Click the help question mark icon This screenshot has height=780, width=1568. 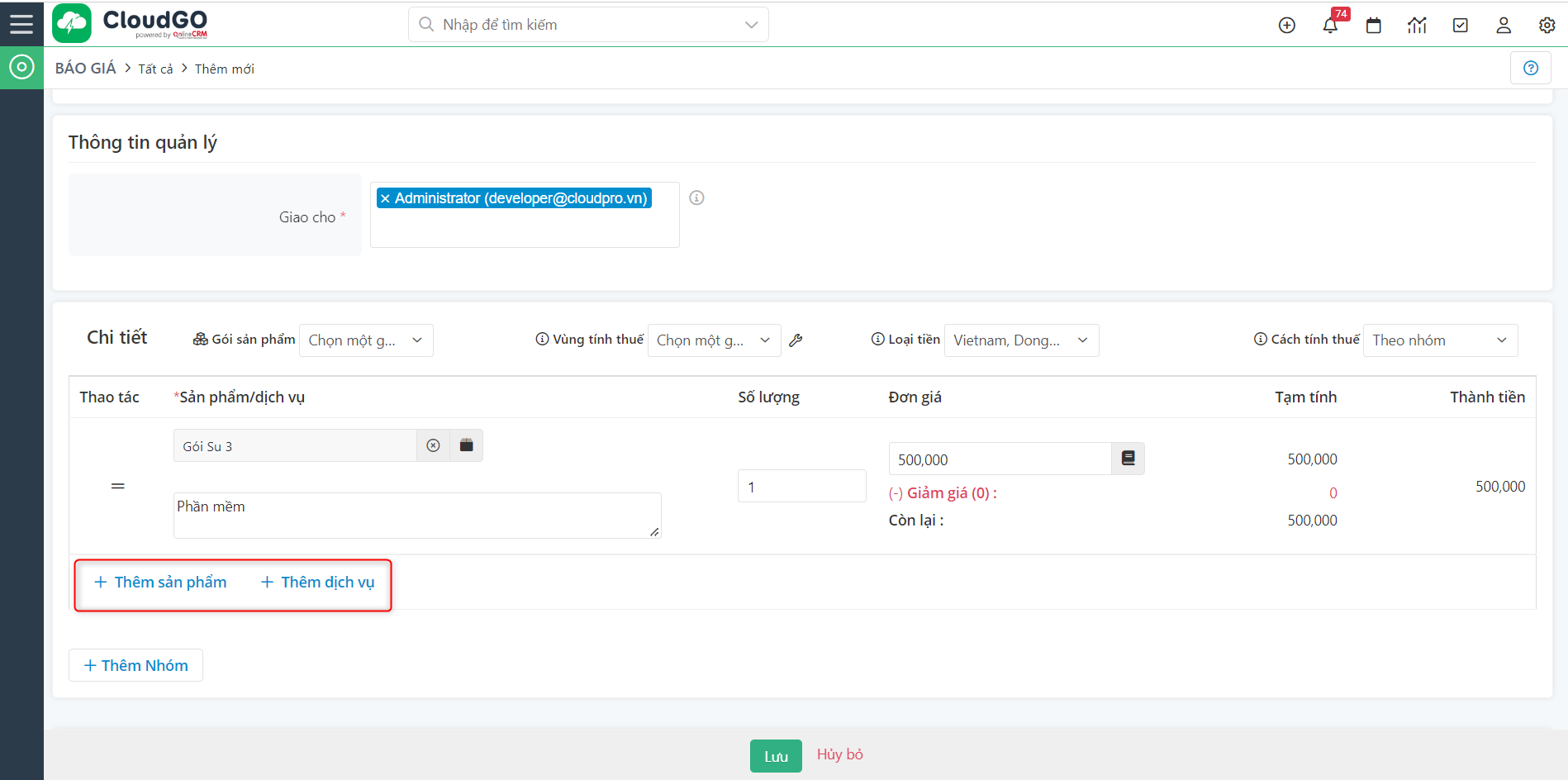pyautogui.click(x=1530, y=69)
